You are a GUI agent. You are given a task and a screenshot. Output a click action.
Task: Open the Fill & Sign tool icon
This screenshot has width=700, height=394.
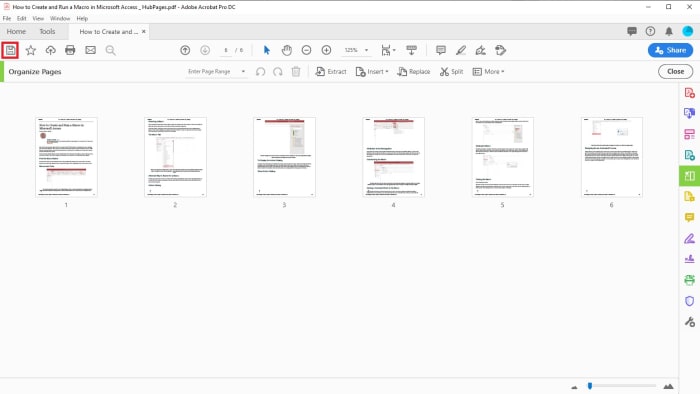(x=480, y=50)
